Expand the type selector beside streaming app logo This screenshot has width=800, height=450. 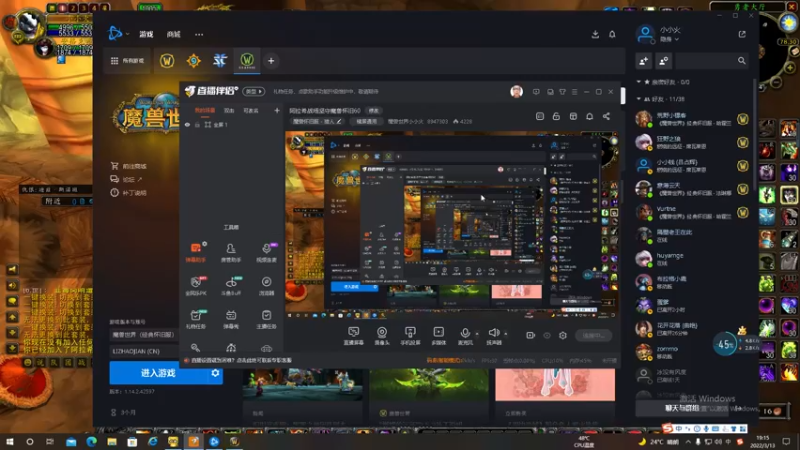254,91
